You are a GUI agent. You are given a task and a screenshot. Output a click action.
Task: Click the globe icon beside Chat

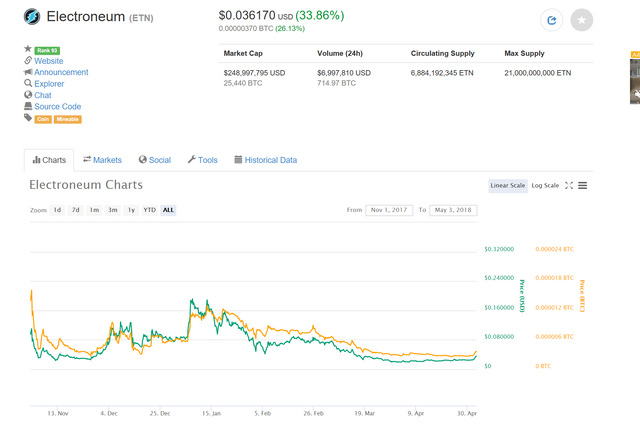point(28,95)
